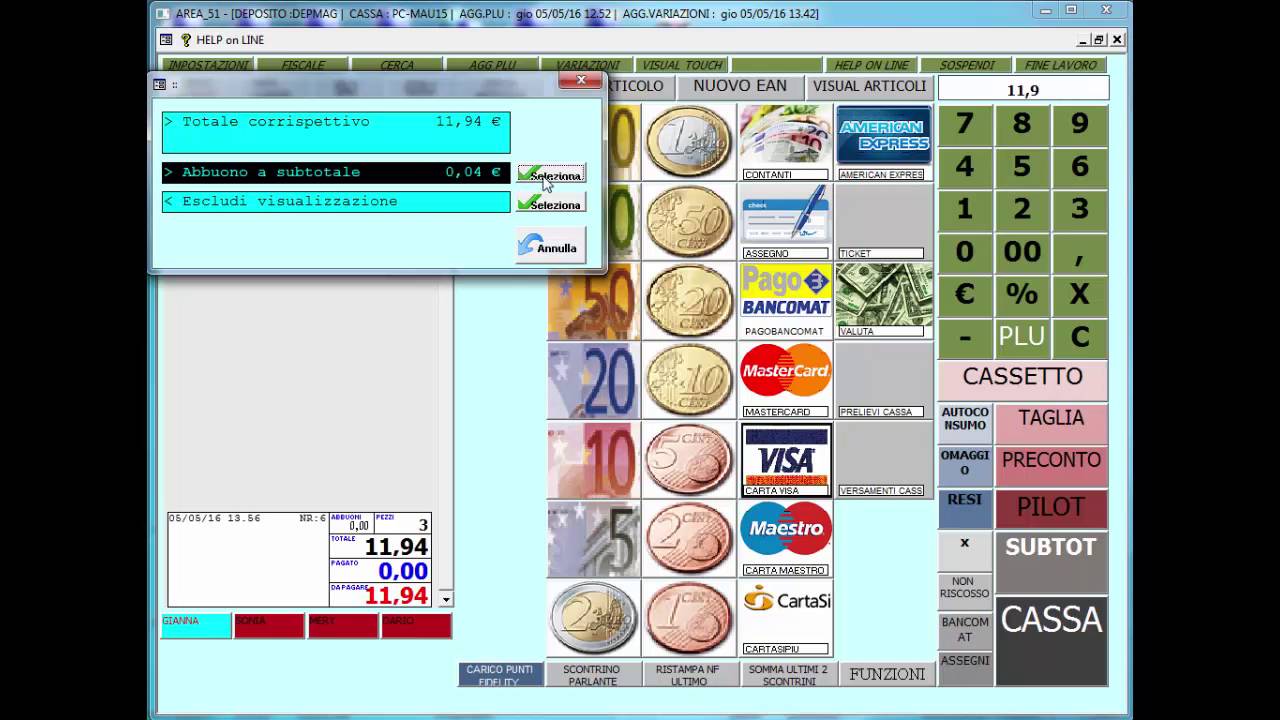Select operator GIANNA
Image resolution: width=1280 pixels, height=720 pixels.
(x=196, y=626)
